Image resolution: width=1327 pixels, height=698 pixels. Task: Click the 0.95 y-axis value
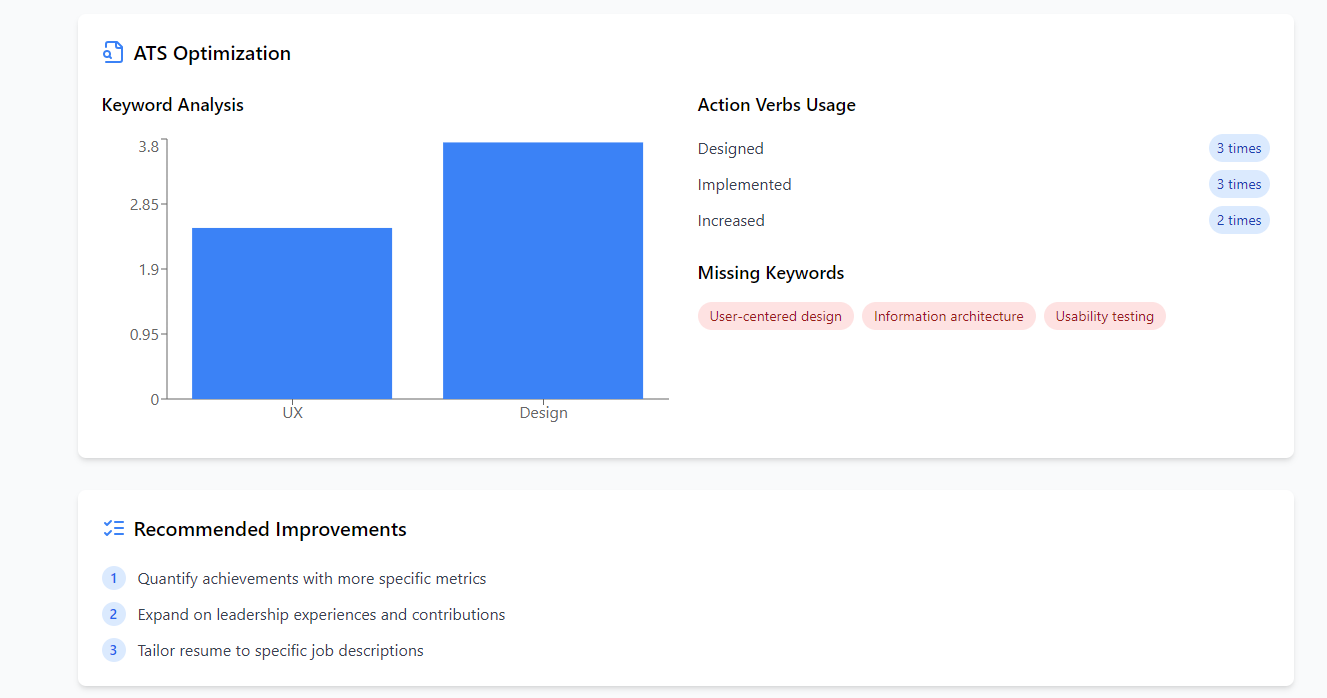pos(144,334)
